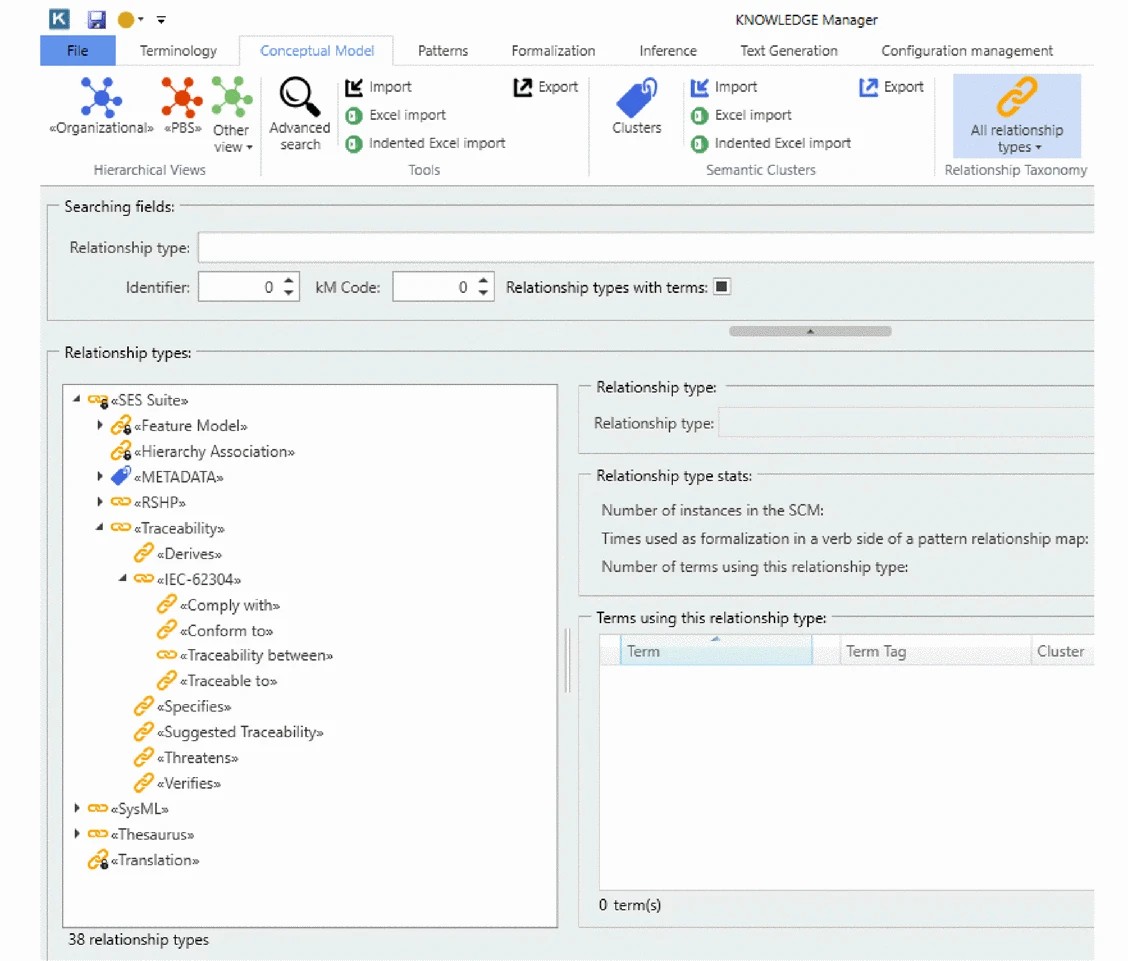Screen dimensions: 1128x961
Task: Open the File menu
Action: 77,50
